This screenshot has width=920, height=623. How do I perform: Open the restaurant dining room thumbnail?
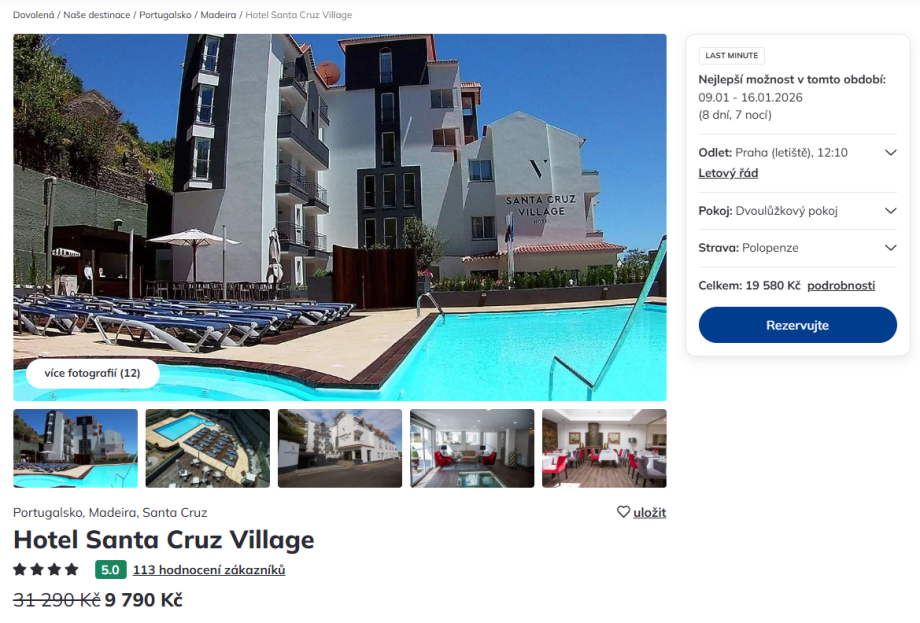(x=604, y=448)
